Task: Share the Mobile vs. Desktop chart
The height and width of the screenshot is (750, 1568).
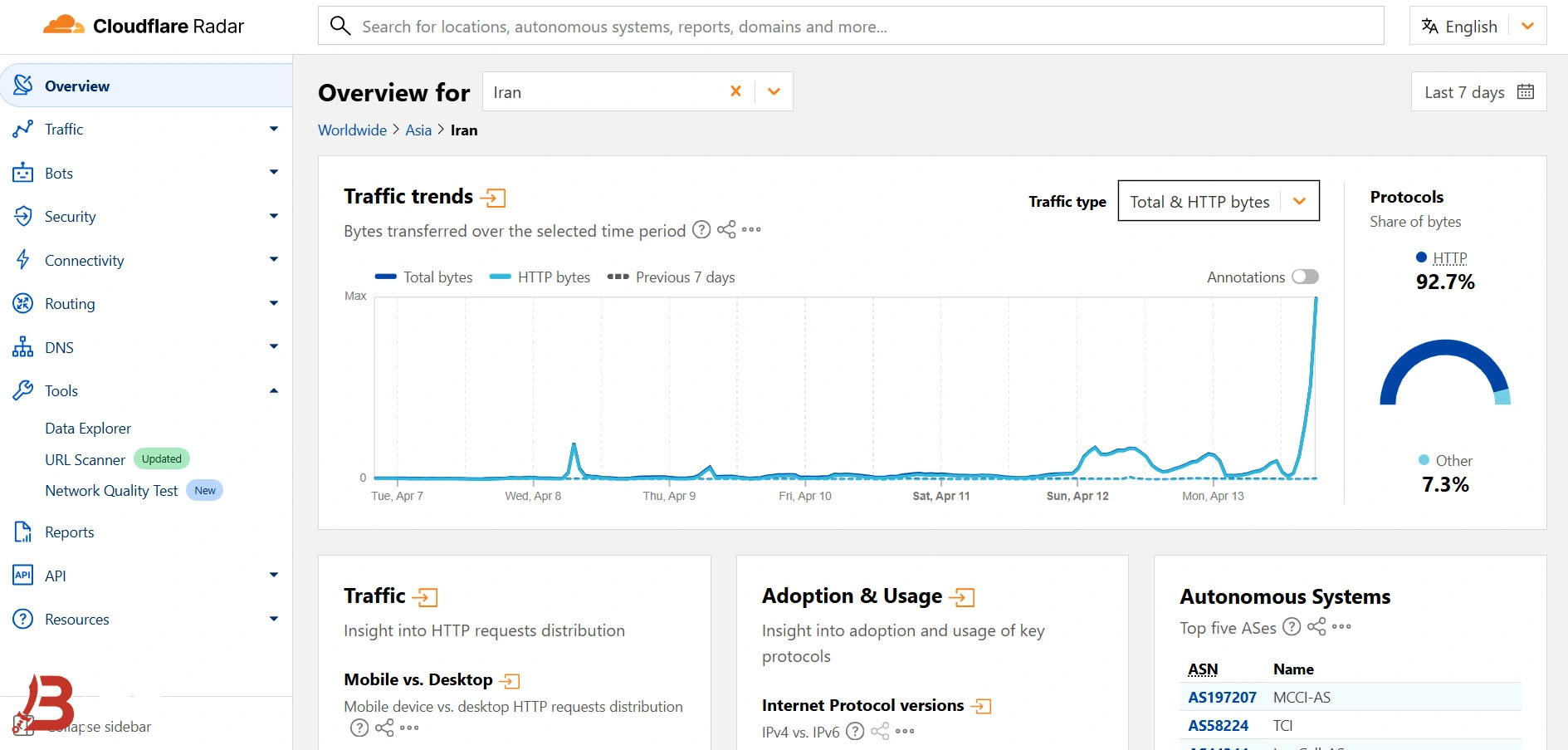Action: coord(384,728)
